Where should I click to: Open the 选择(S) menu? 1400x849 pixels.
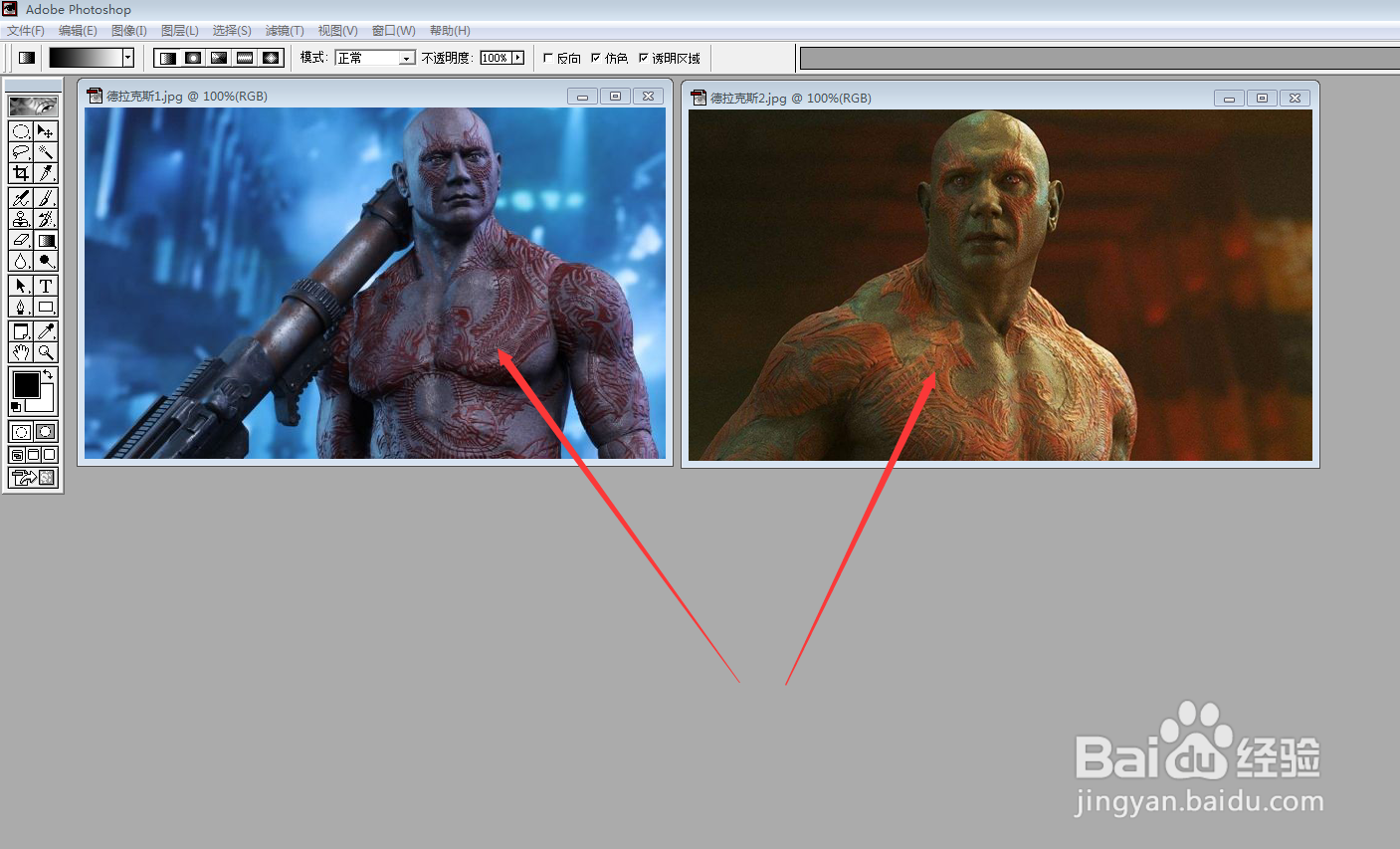point(232,31)
